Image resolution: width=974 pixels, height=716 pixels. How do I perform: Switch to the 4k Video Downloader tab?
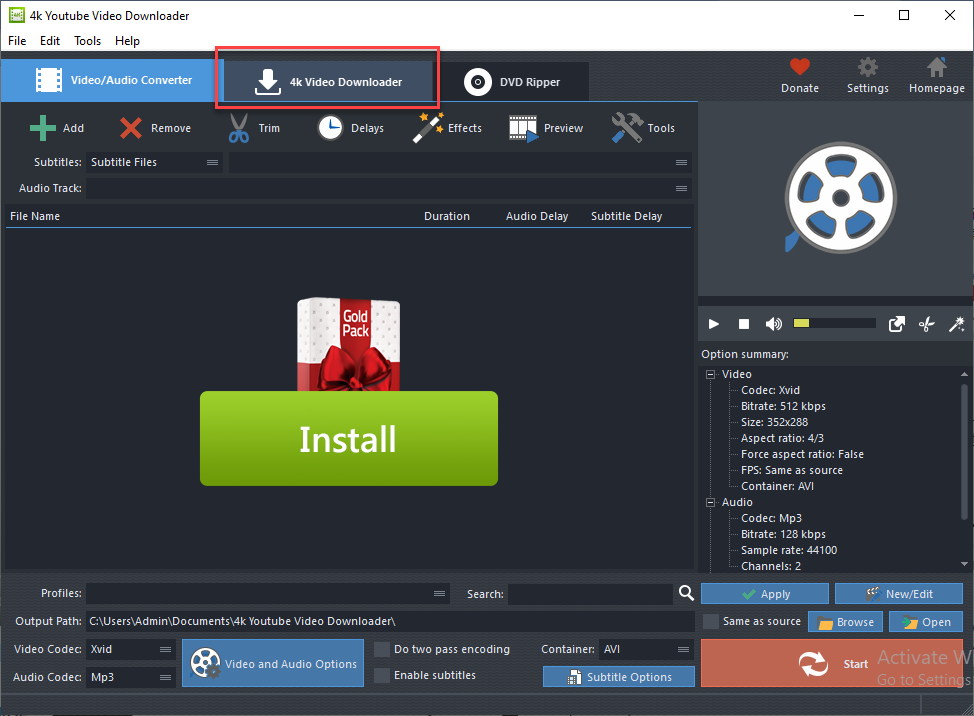(x=327, y=82)
